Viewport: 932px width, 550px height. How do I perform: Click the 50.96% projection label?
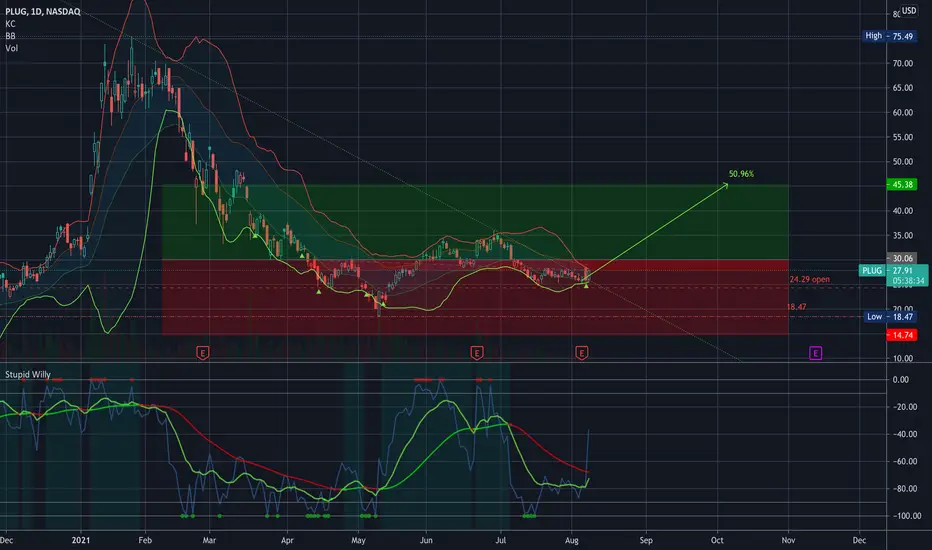741,174
